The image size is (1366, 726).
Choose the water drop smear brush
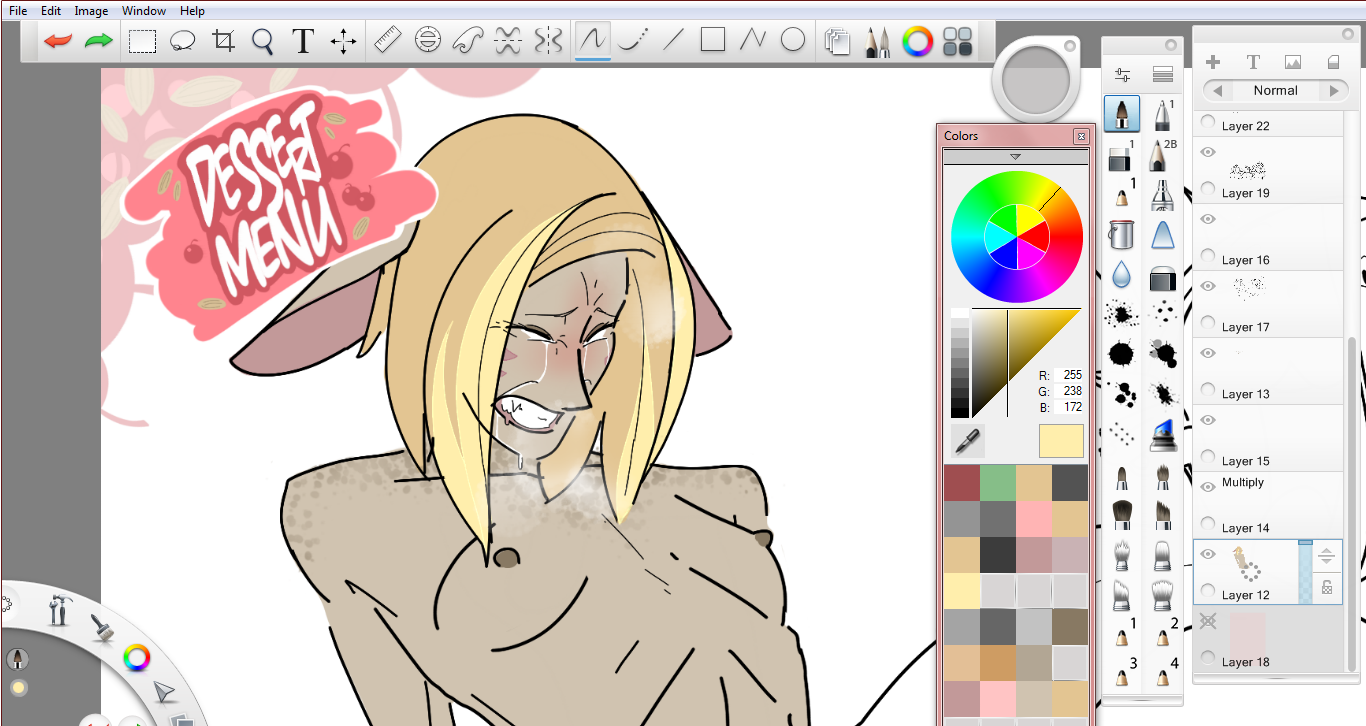tap(1121, 275)
